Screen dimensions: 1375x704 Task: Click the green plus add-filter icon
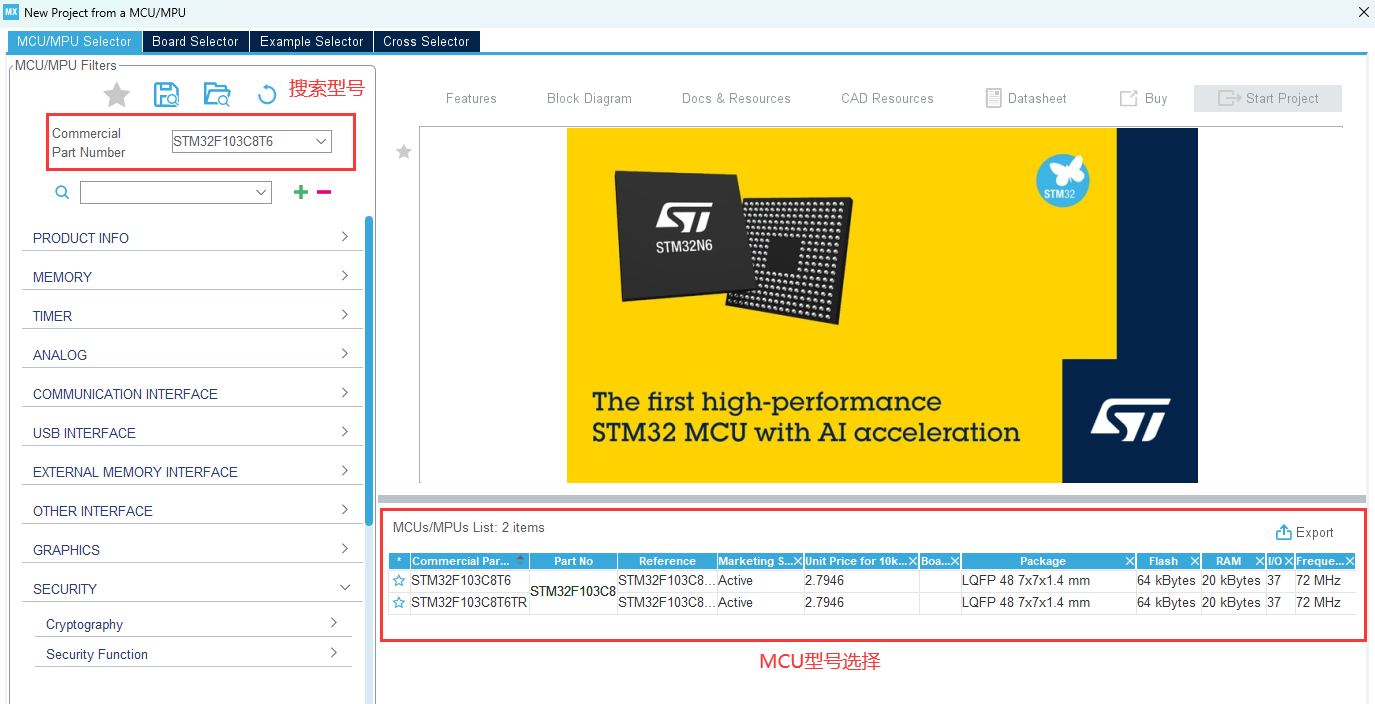click(x=300, y=192)
